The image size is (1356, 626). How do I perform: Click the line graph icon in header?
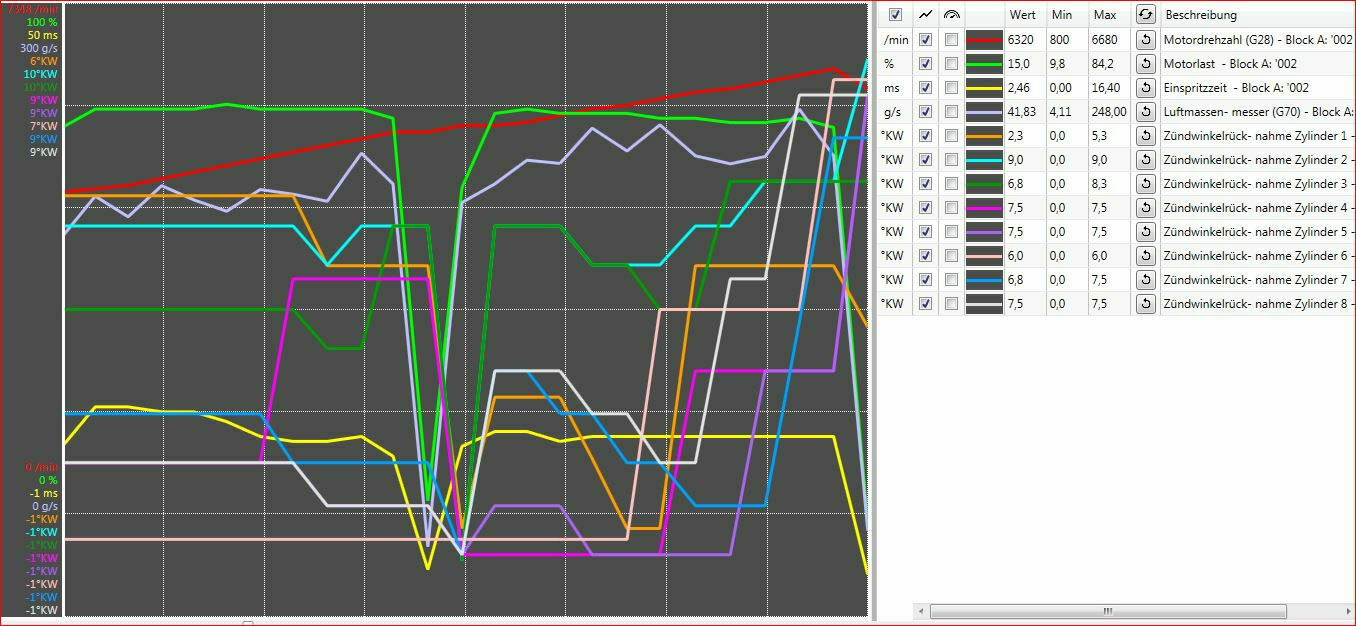925,15
